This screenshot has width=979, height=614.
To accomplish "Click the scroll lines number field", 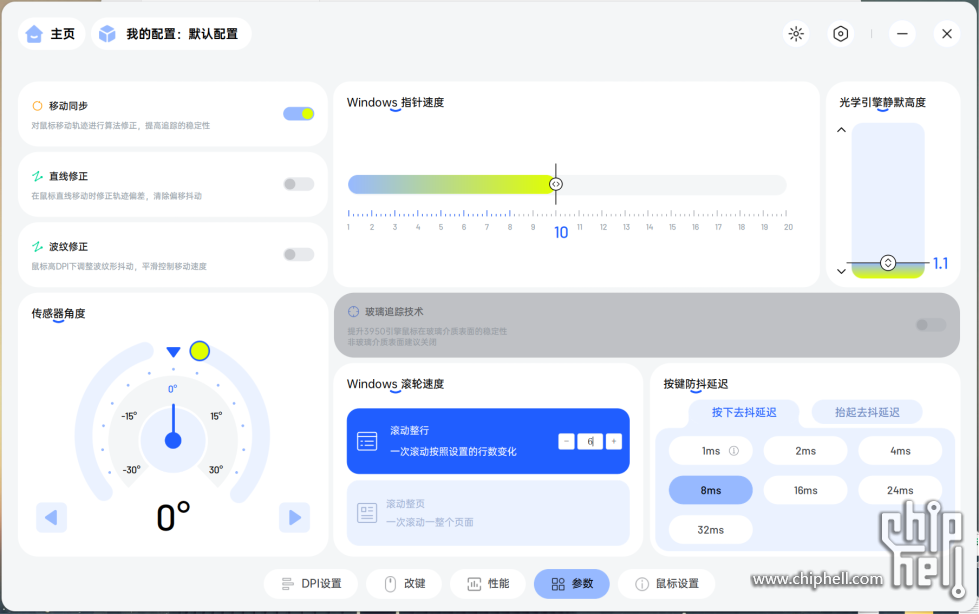I will pos(590,442).
